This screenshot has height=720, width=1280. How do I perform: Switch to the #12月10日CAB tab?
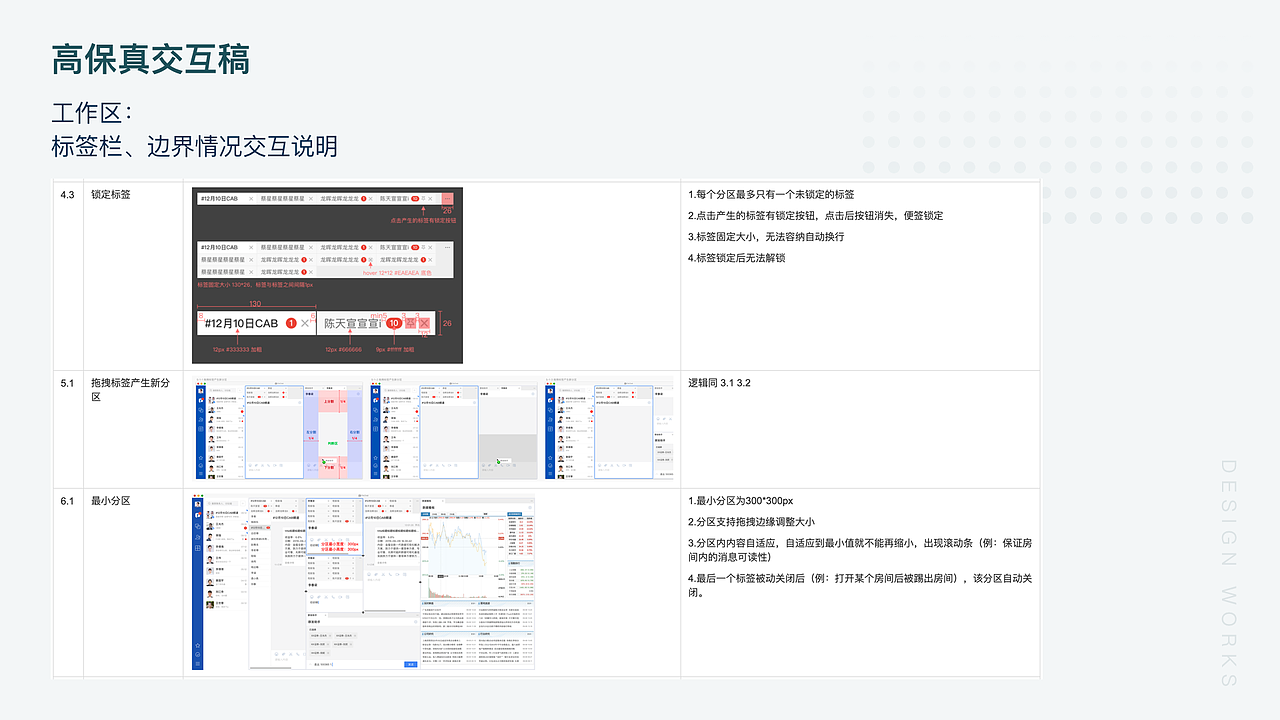tap(217, 199)
